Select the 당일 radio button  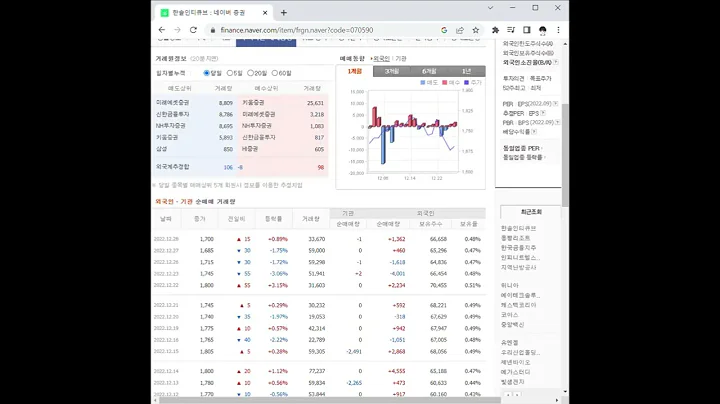point(207,73)
